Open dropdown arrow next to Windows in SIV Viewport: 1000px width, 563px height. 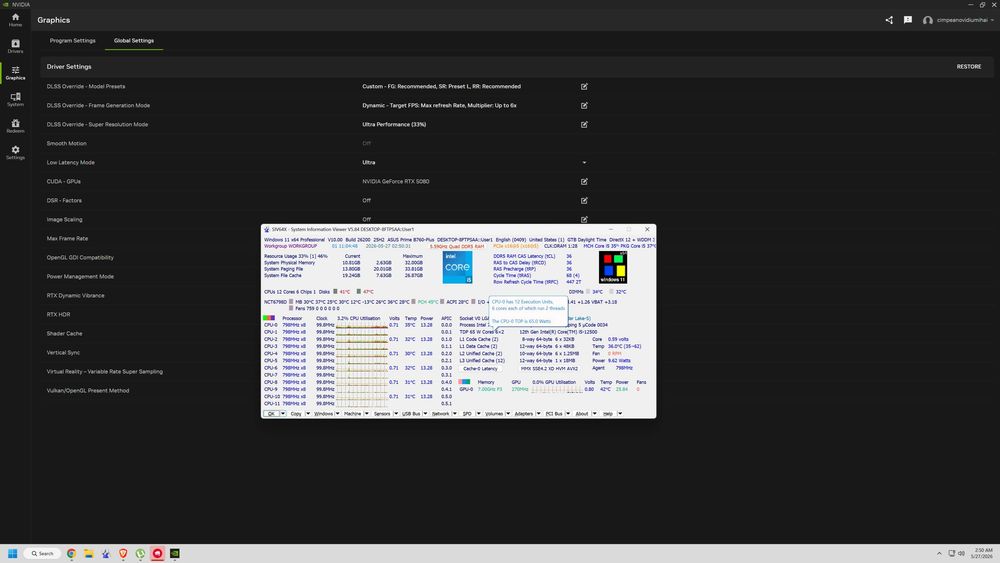click(337, 414)
